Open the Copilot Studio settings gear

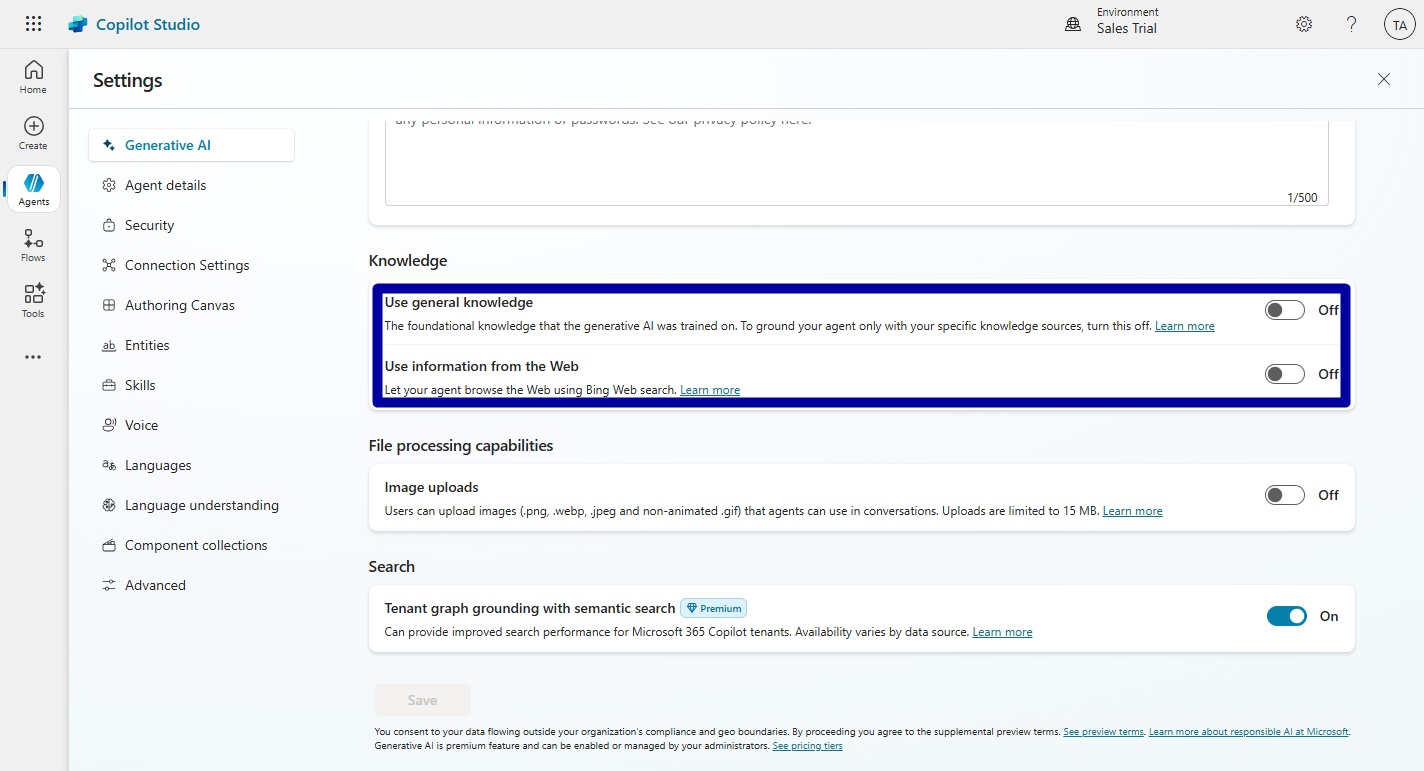[1303, 23]
